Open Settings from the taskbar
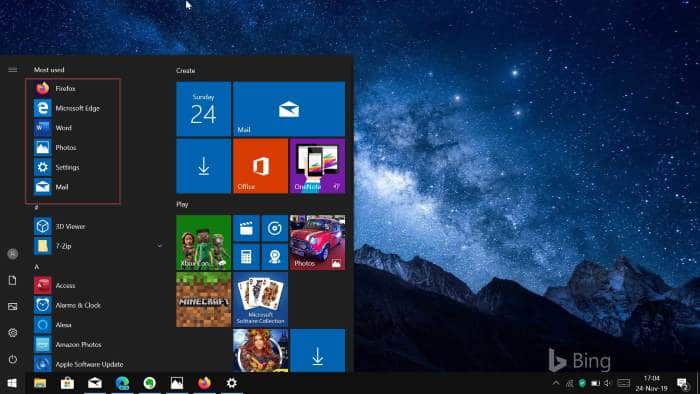Screen dimensions: 700x394 tap(232, 383)
